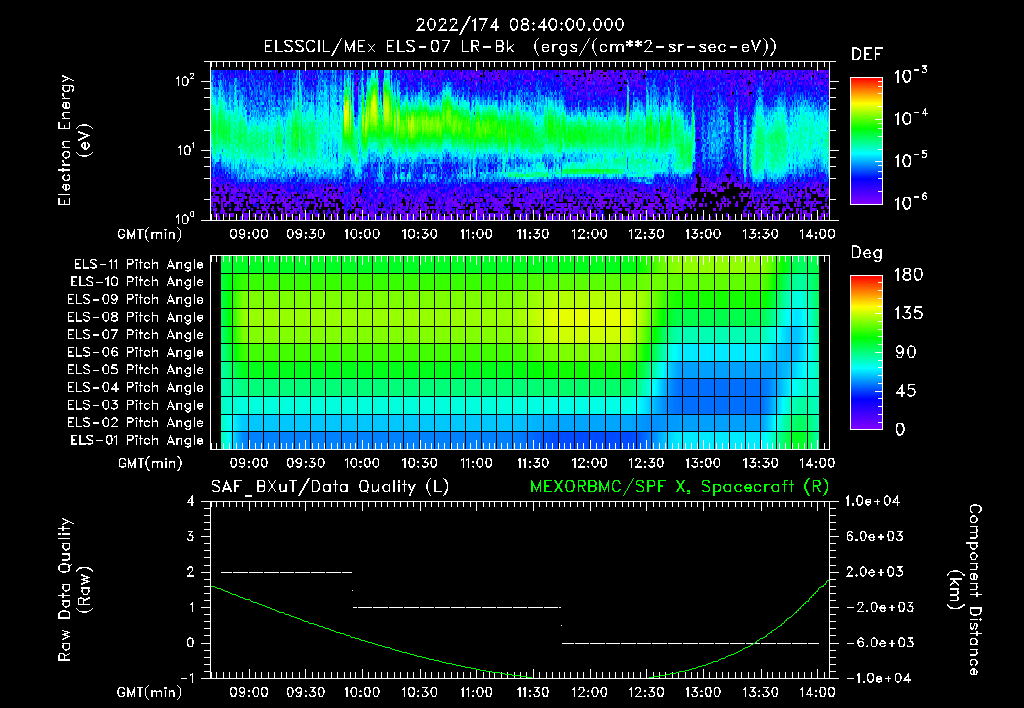Click the '13:30' tick label under bottom plot

click(760, 692)
